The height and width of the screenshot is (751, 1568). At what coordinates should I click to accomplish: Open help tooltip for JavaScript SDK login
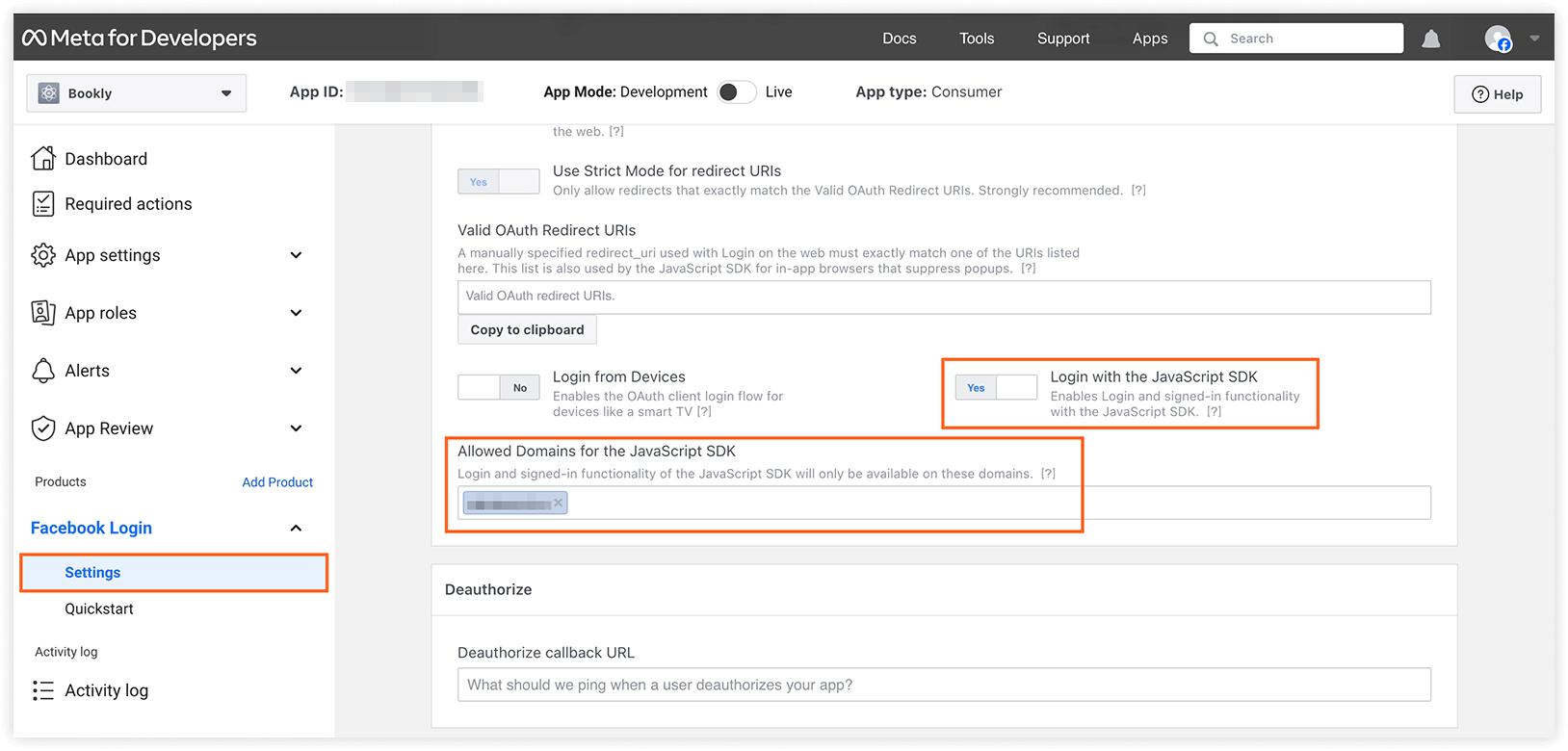[1214, 412]
